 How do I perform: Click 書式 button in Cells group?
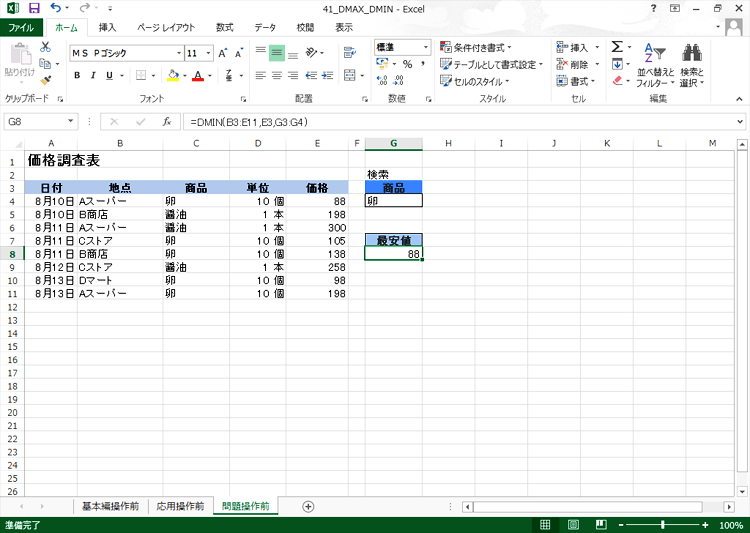(576, 81)
